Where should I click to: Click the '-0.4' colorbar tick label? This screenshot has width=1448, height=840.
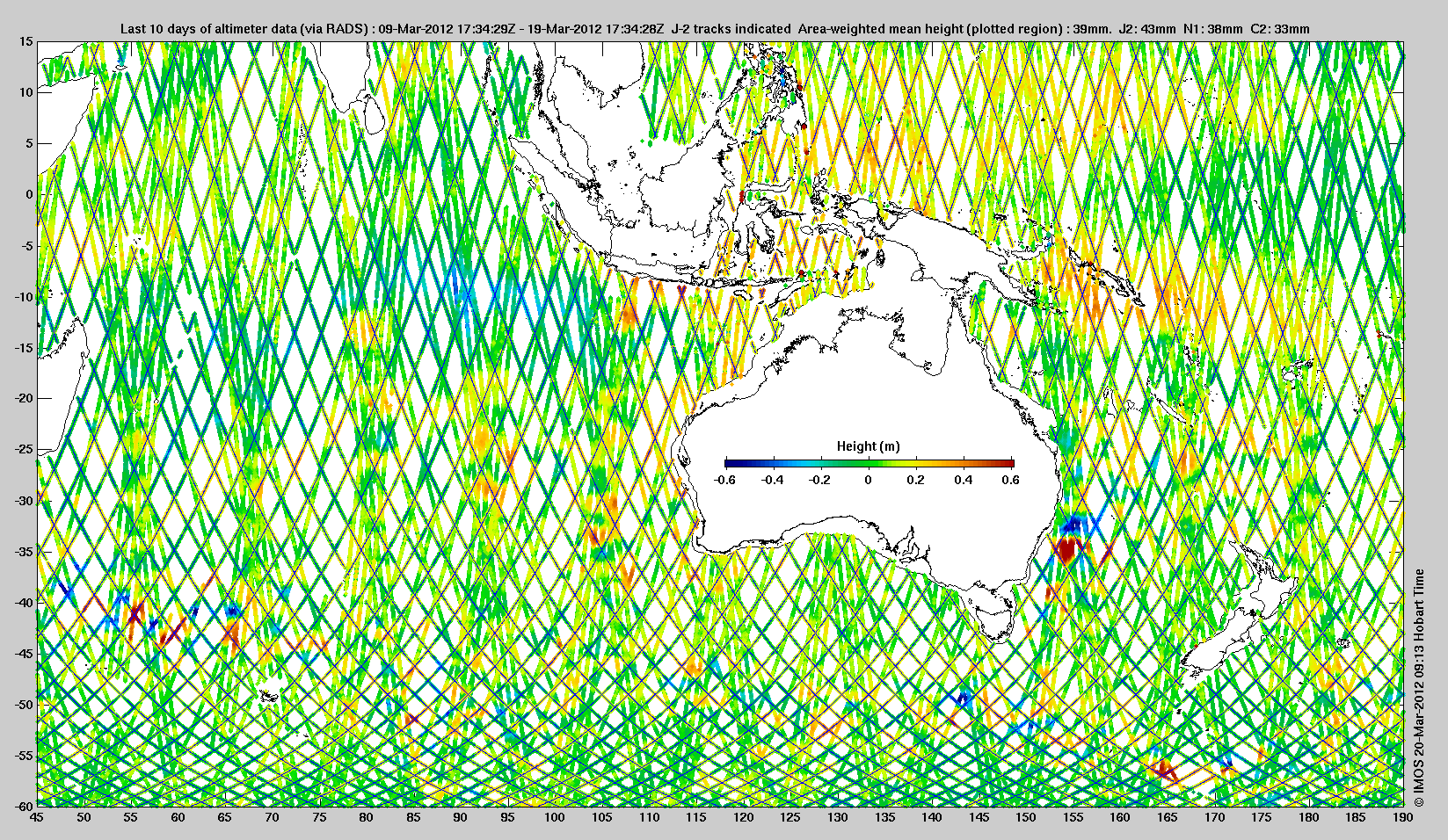click(x=773, y=480)
